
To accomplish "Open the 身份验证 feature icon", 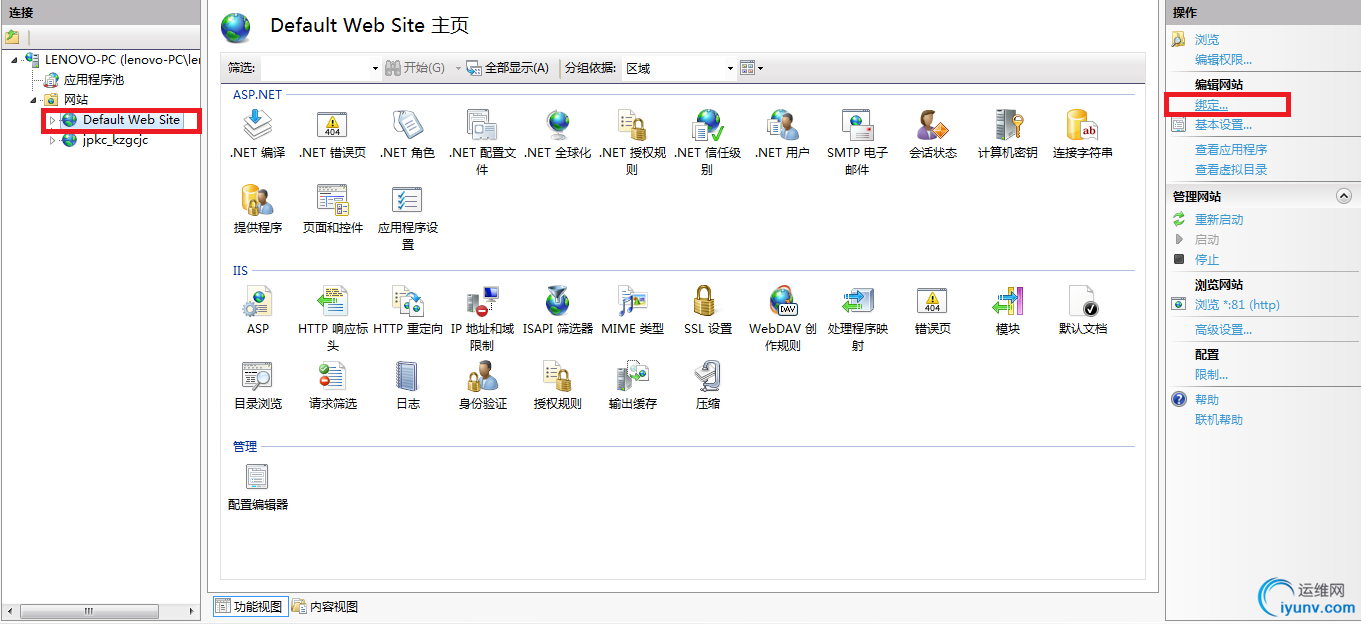I will tap(482, 376).
